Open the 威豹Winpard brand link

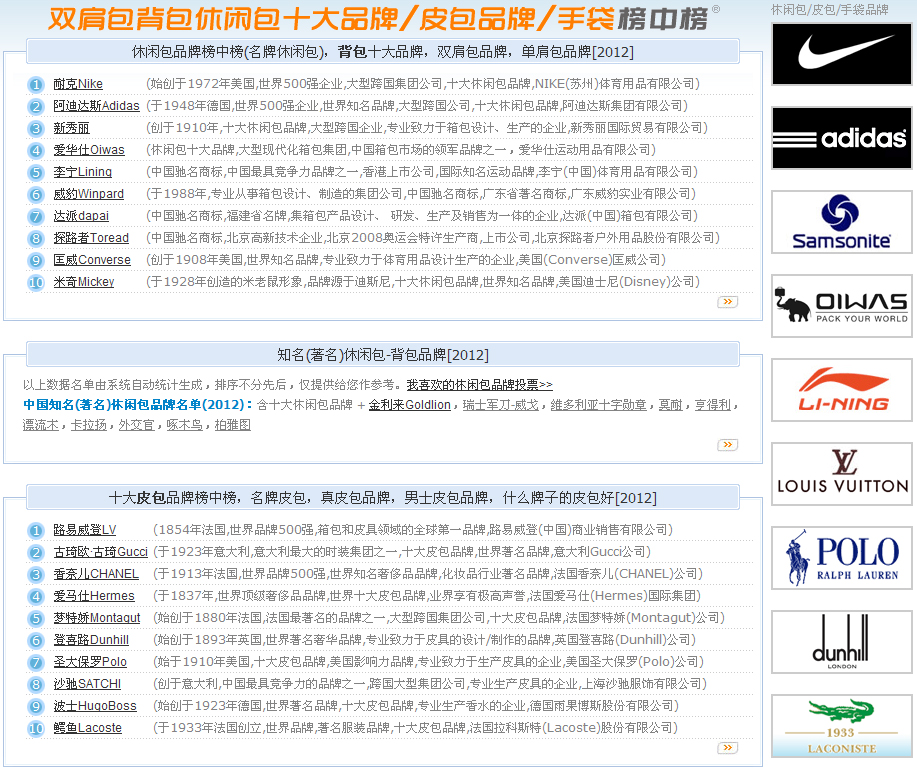tap(88, 194)
